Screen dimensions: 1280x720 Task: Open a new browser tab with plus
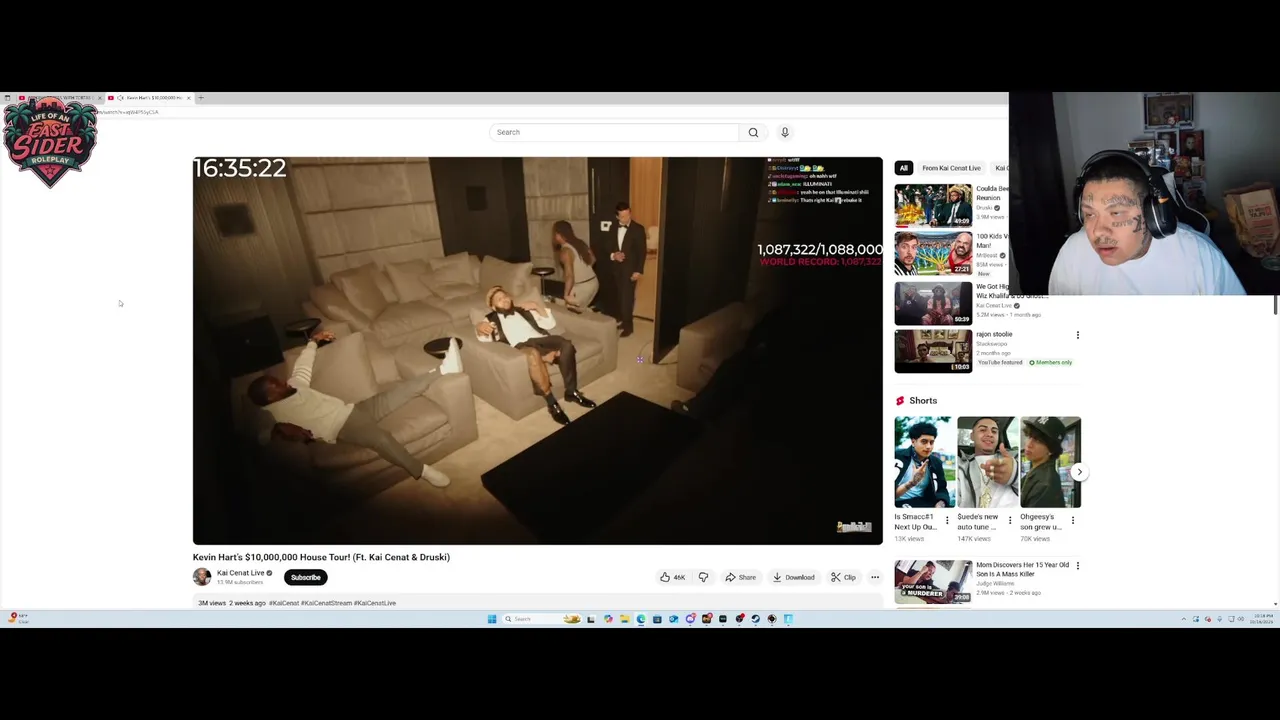(200, 98)
